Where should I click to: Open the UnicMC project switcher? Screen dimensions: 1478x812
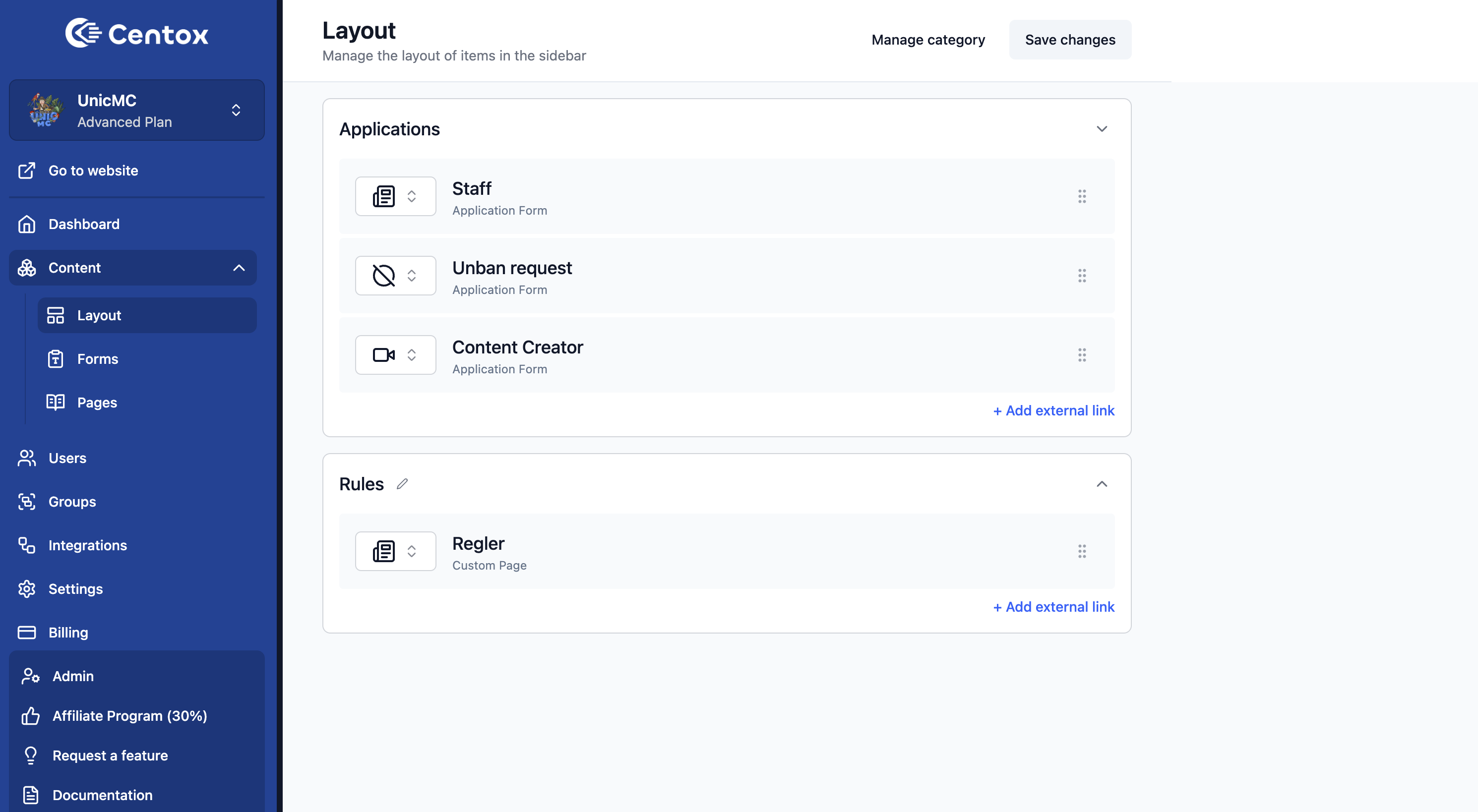(x=235, y=110)
